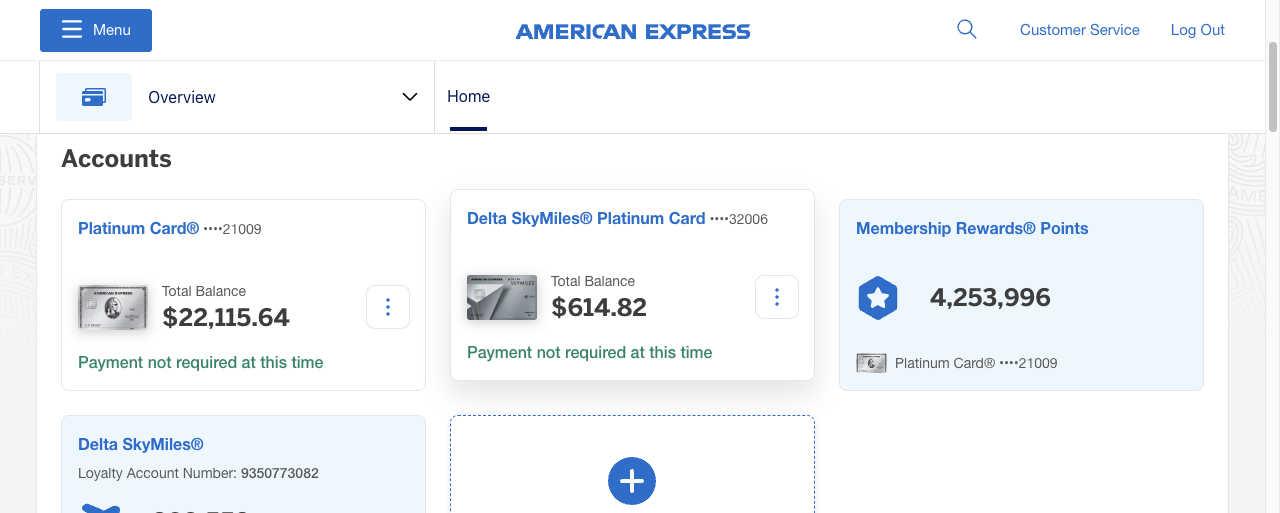Screen dimensions: 1280x513
Task: Select the Home tab
Action: 468,97
